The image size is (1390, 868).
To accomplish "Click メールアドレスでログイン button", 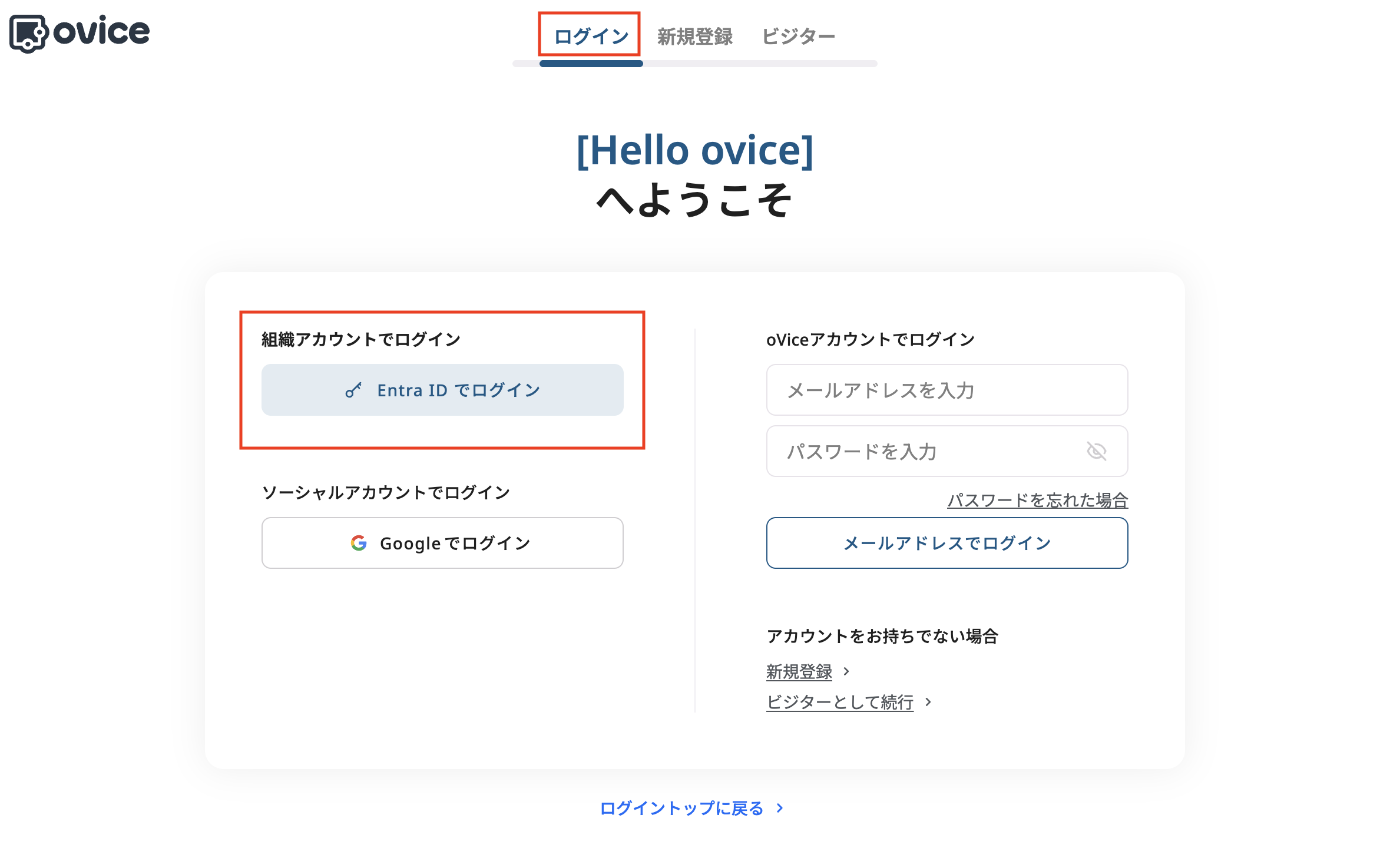I will [x=947, y=543].
